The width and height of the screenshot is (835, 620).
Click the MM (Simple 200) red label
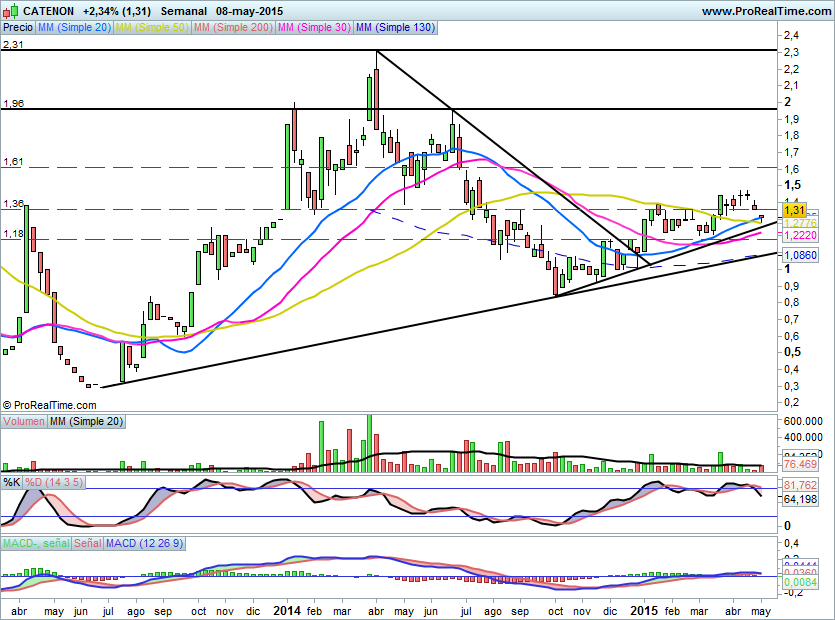click(x=233, y=27)
